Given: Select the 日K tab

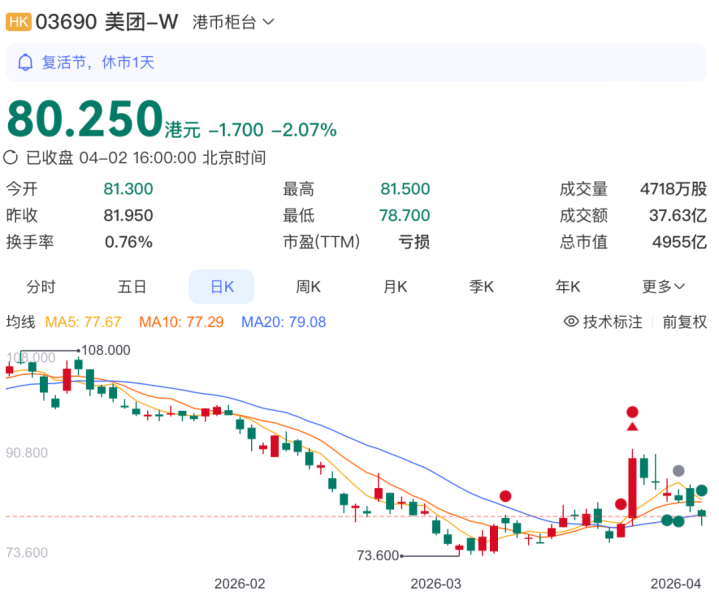Looking at the screenshot, I should [222, 287].
